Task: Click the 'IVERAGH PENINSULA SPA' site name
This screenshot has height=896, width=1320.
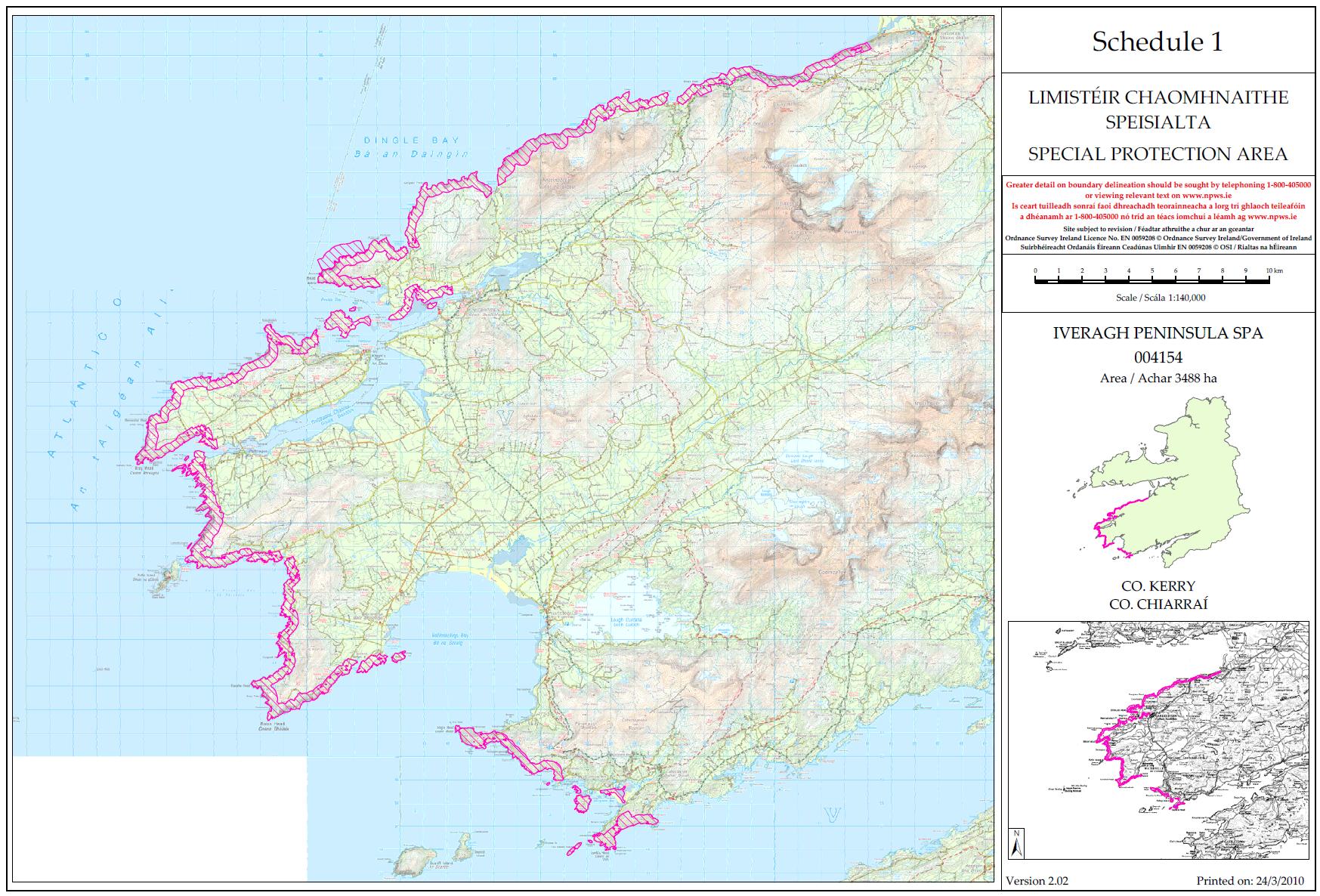Action: click(x=1158, y=333)
